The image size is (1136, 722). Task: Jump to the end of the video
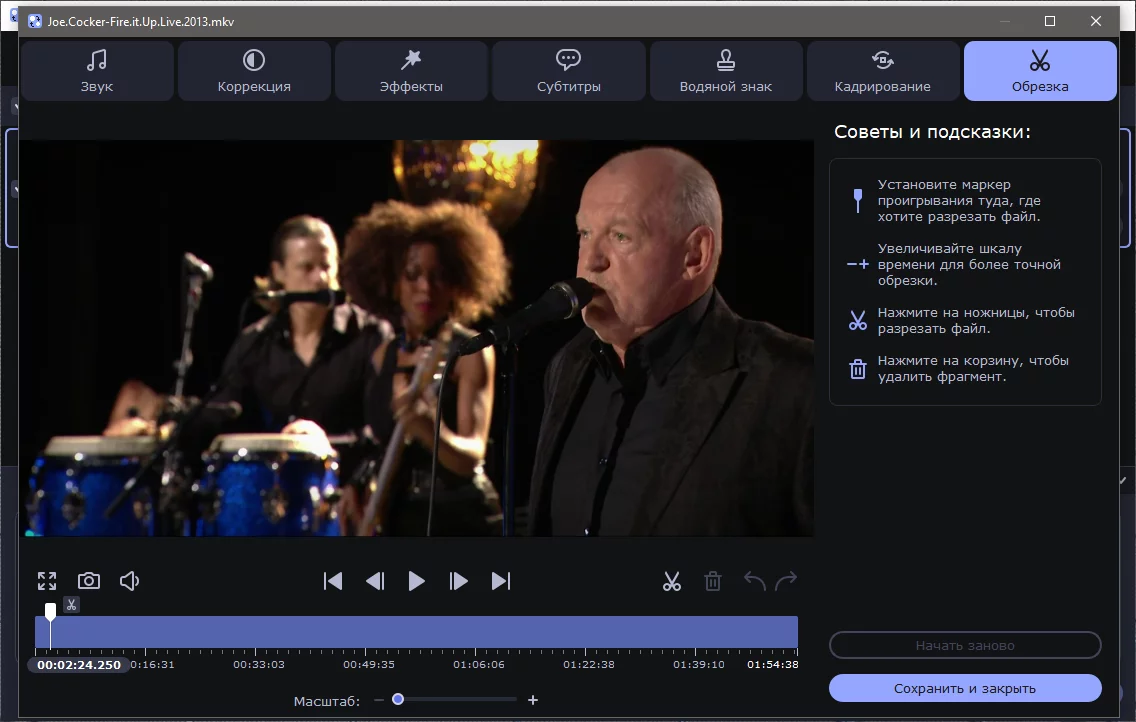tap(501, 581)
